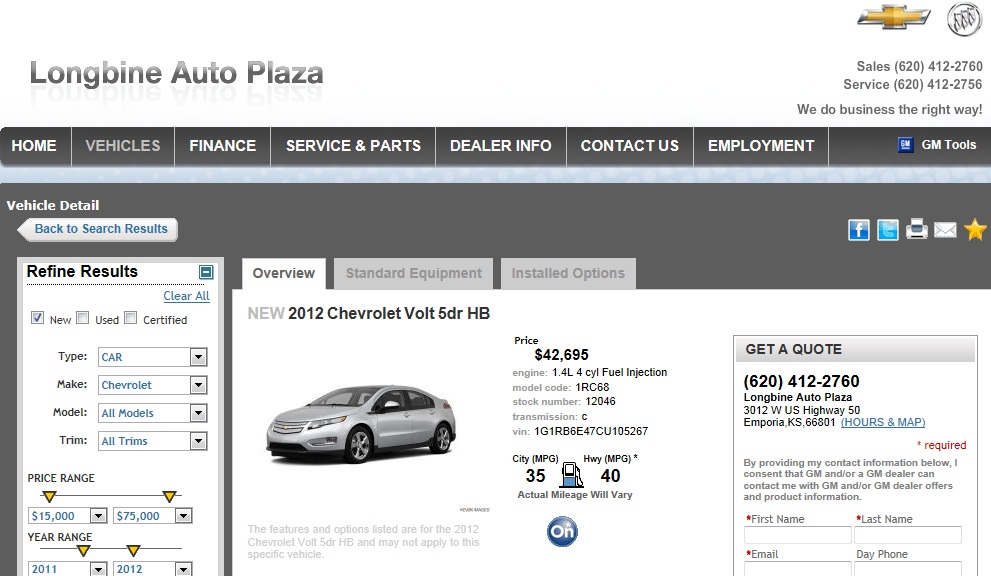Click the OnStar badge icon
The width and height of the screenshot is (991, 576).
(562, 531)
